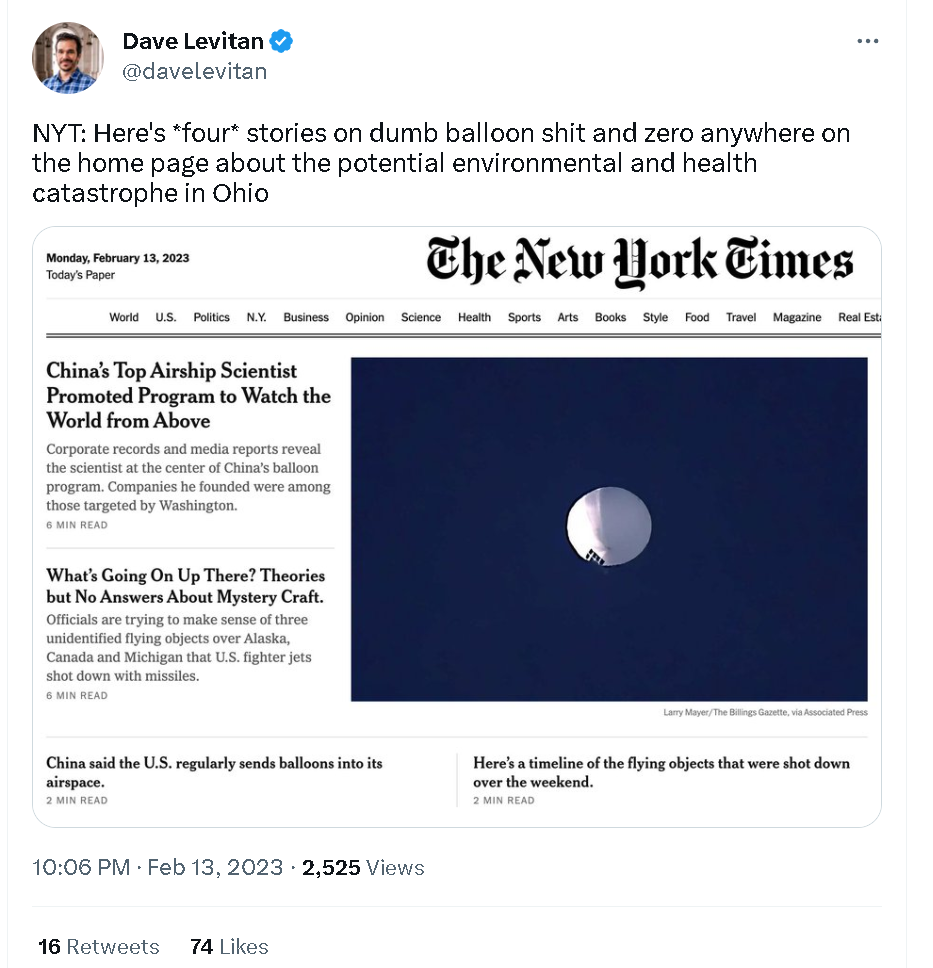Image resolution: width=933 pixels, height=968 pixels.
Task: Open China's Top Airship Scientist headline
Action: [188, 396]
